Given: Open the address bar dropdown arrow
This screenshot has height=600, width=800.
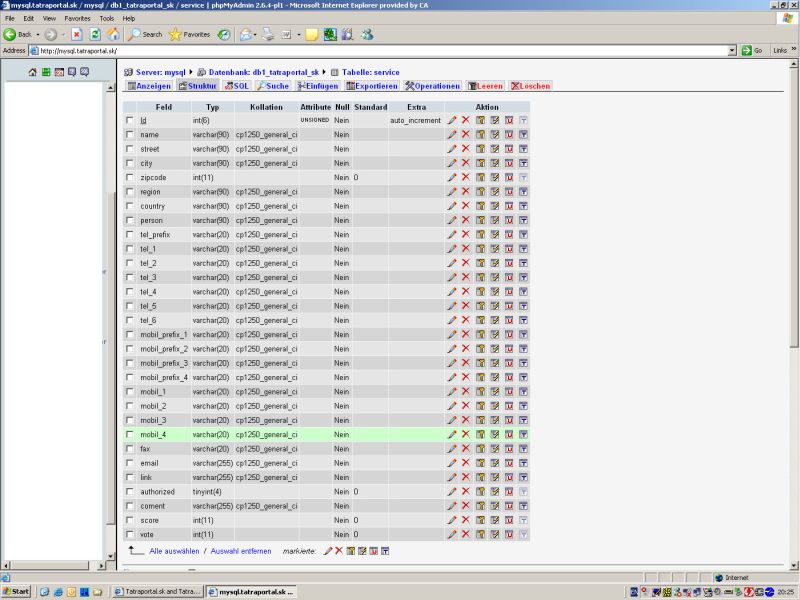Looking at the screenshot, I should [x=732, y=51].
